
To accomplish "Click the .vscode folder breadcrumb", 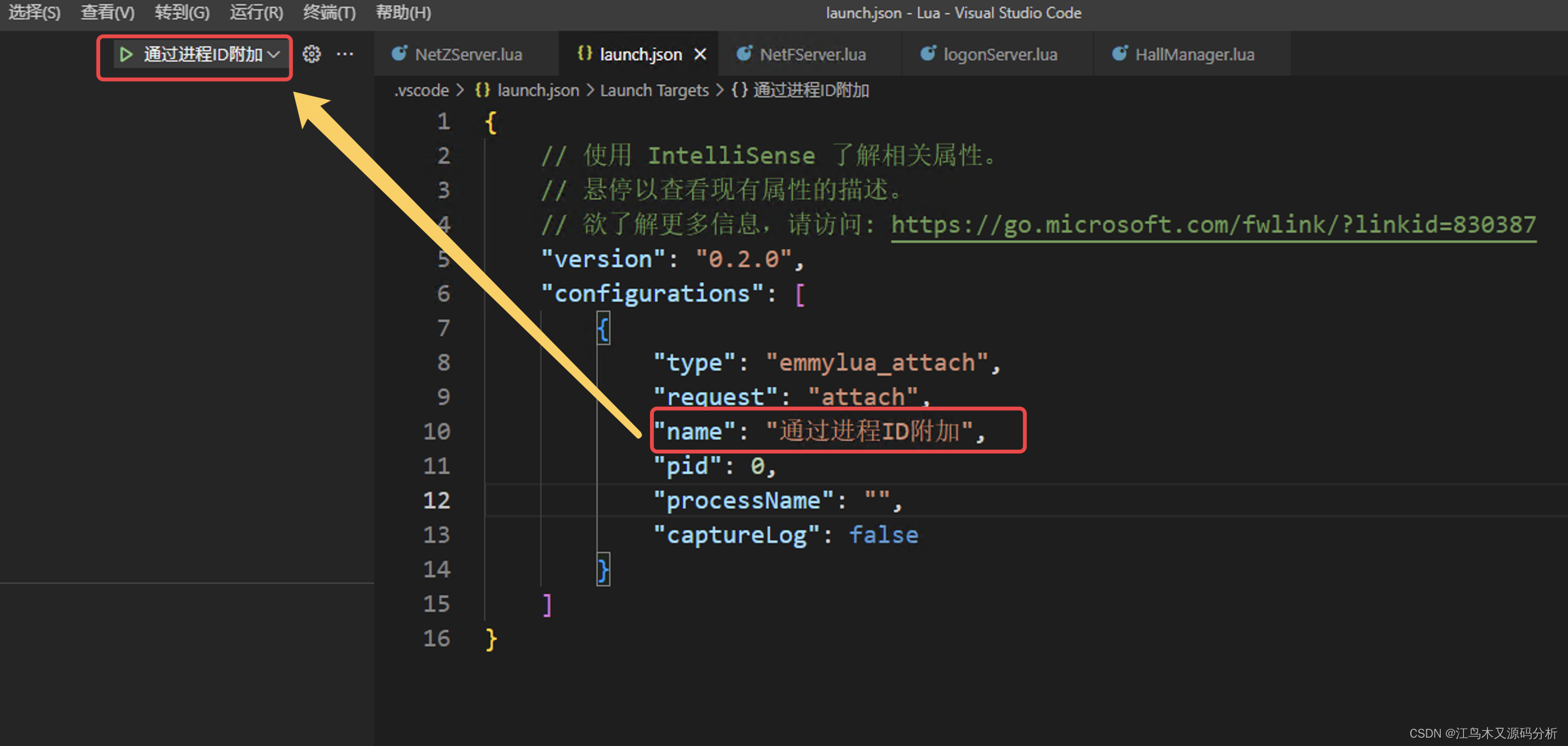I will pyautogui.click(x=422, y=90).
